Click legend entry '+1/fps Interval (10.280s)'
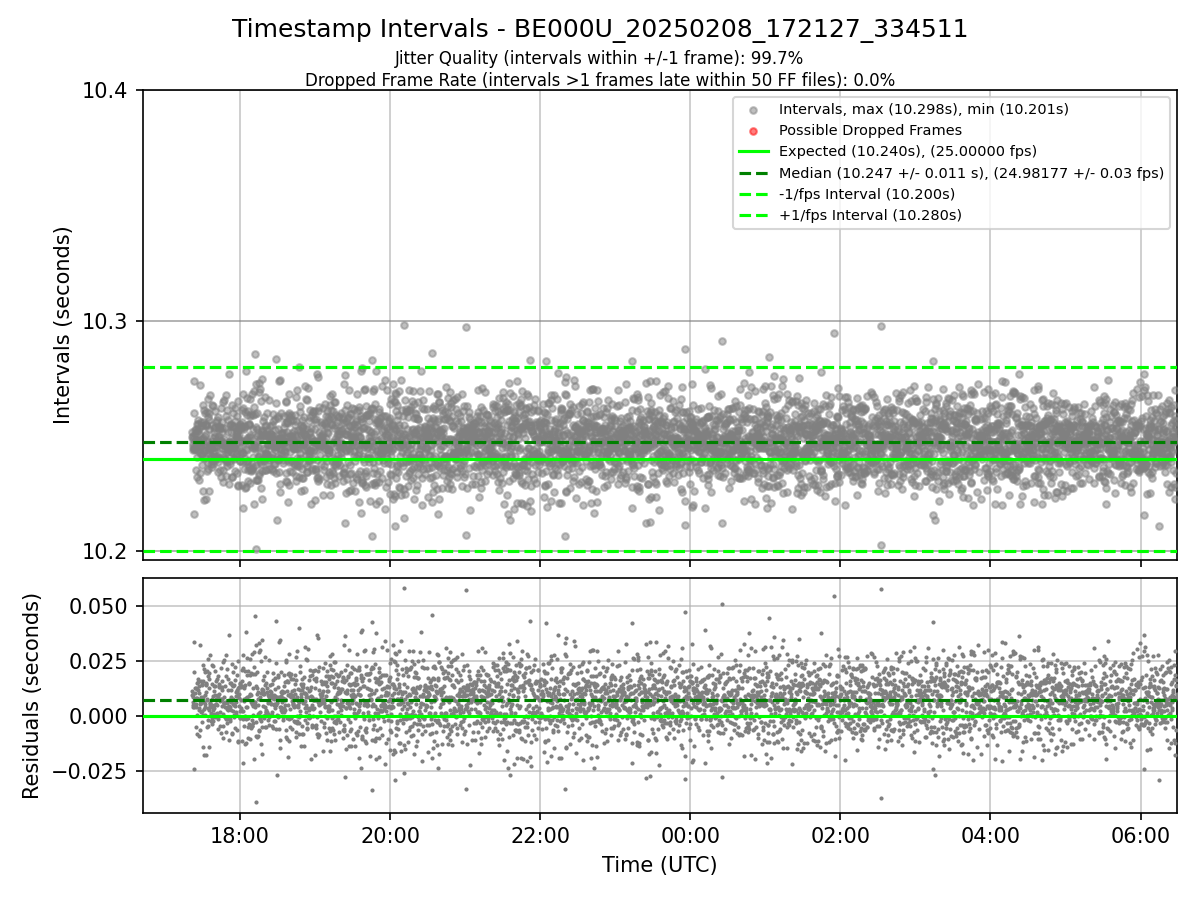Image resolution: width=1200 pixels, height=900 pixels. [870, 215]
